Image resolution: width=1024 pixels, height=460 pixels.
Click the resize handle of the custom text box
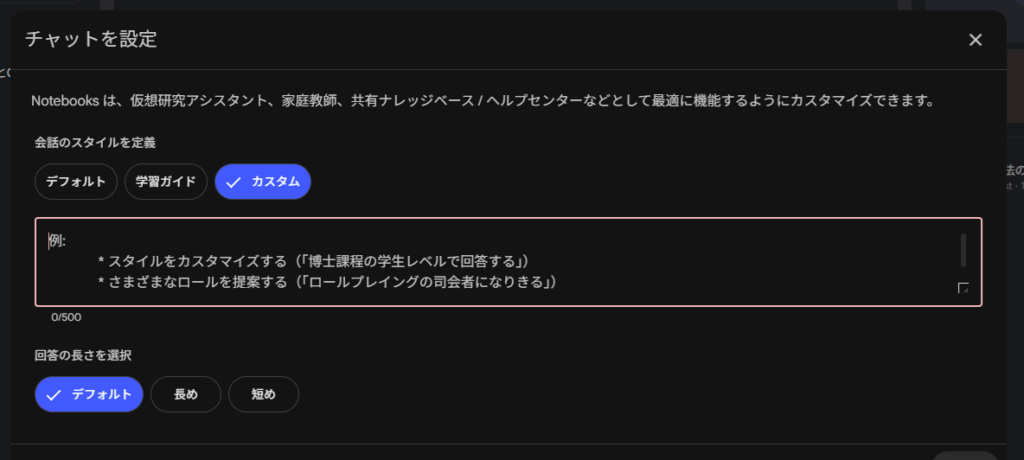click(963, 288)
